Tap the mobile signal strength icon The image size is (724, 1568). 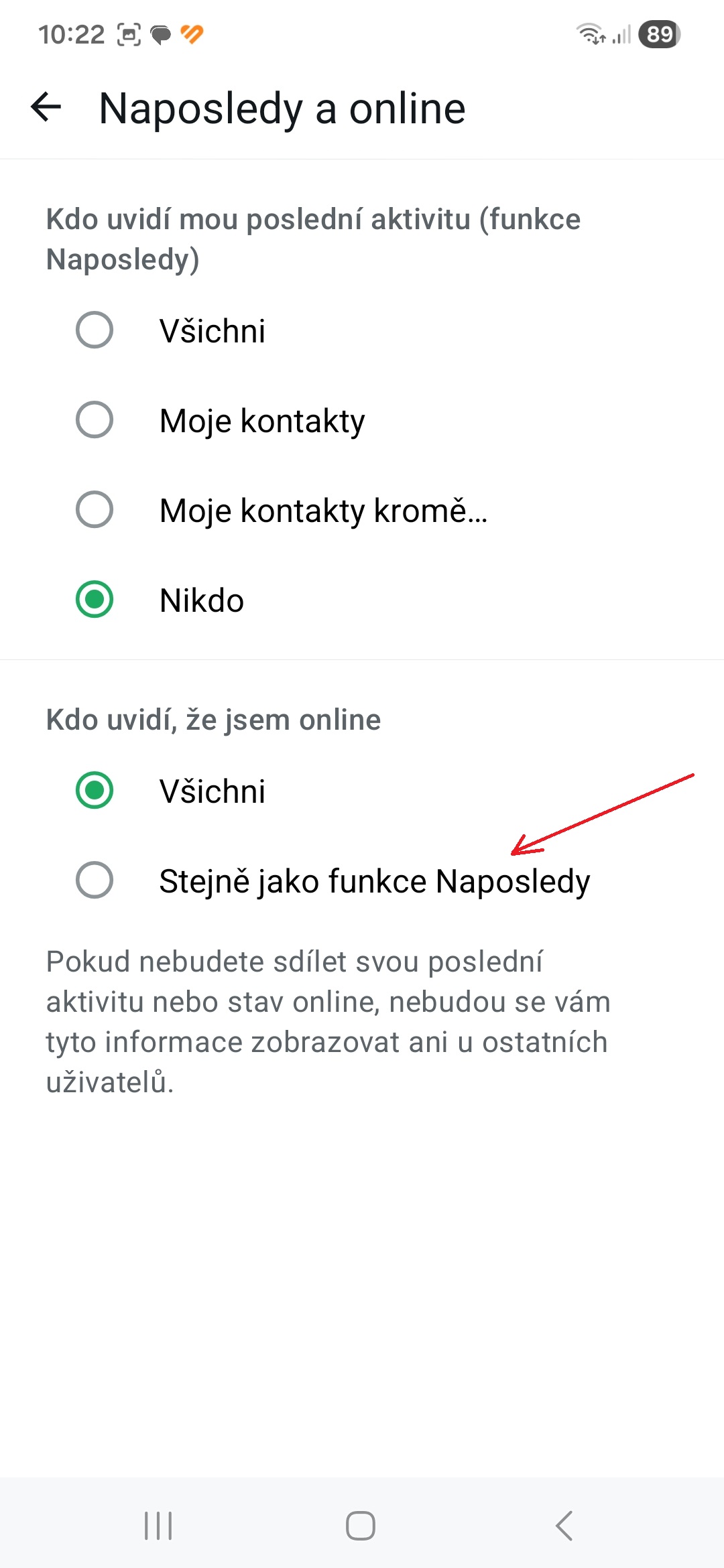[622, 34]
